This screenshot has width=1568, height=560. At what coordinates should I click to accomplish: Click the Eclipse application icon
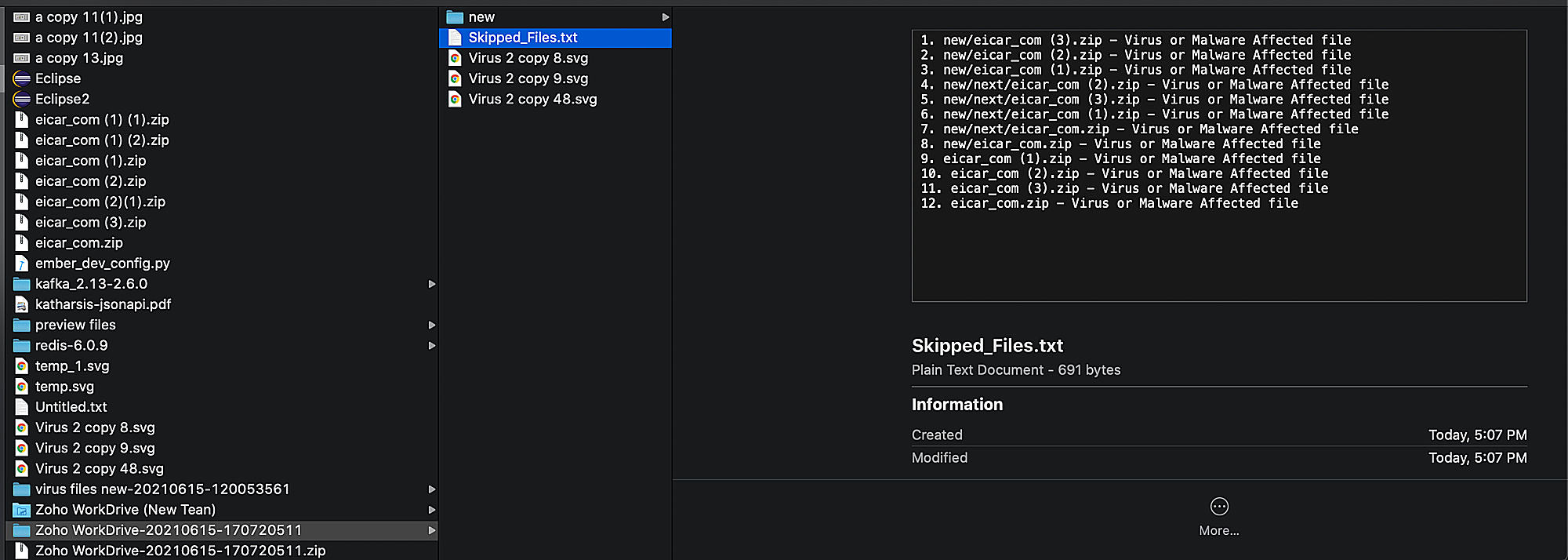pos(22,78)
